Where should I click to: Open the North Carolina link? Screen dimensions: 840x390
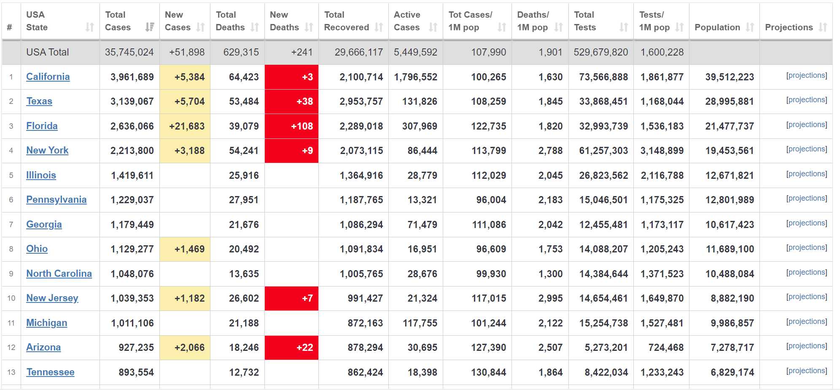click(59, 274)
